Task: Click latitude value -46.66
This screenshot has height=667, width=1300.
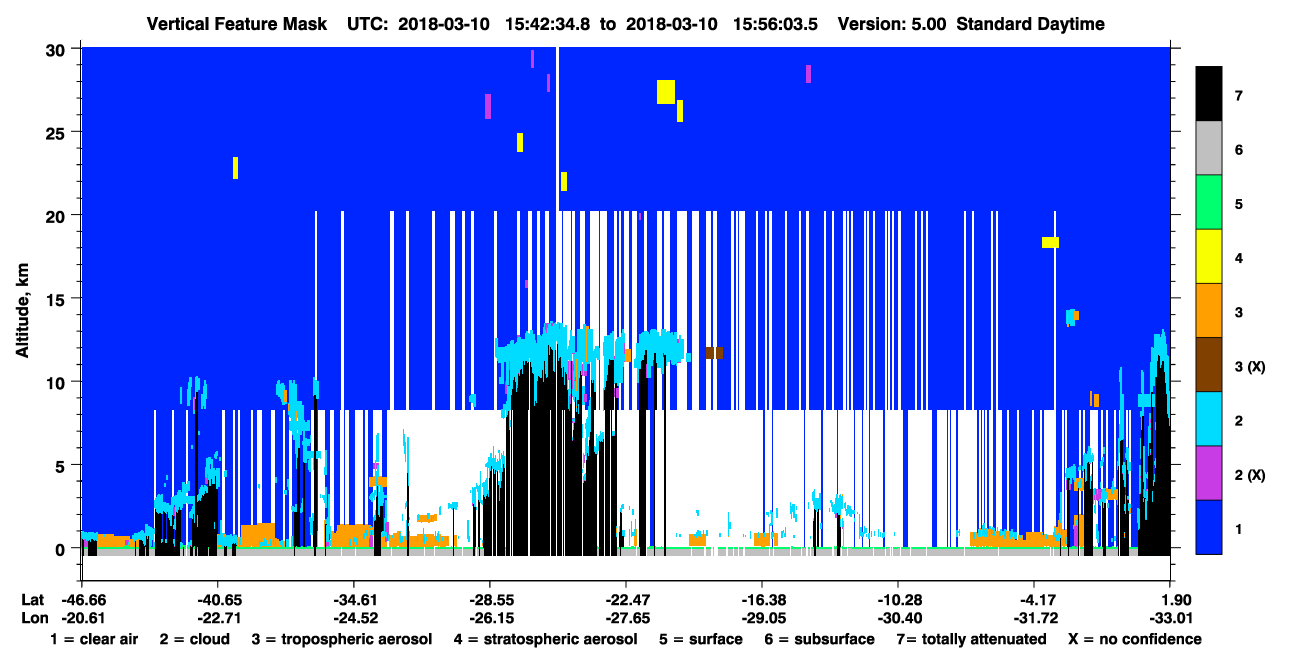Action: [82, 599]
